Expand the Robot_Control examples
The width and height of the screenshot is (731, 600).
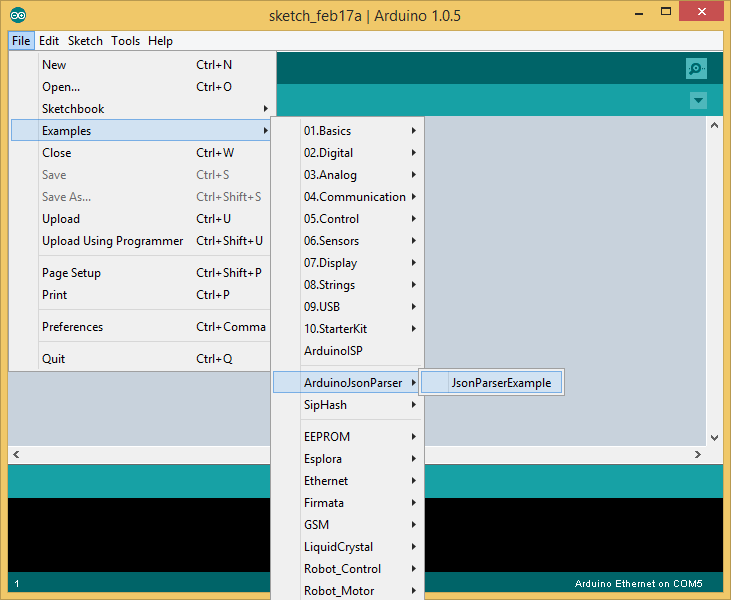347,569
